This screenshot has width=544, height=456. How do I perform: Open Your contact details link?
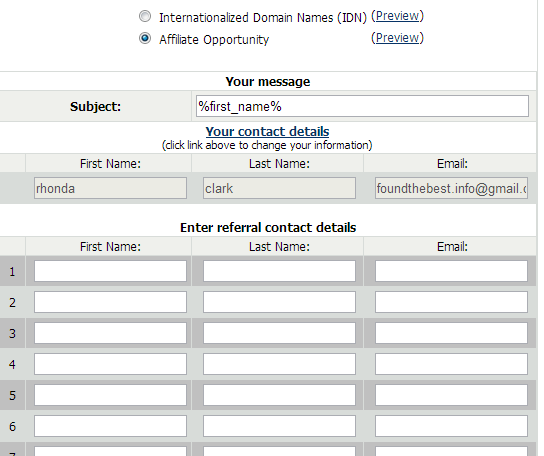click(x=267, y=132)
